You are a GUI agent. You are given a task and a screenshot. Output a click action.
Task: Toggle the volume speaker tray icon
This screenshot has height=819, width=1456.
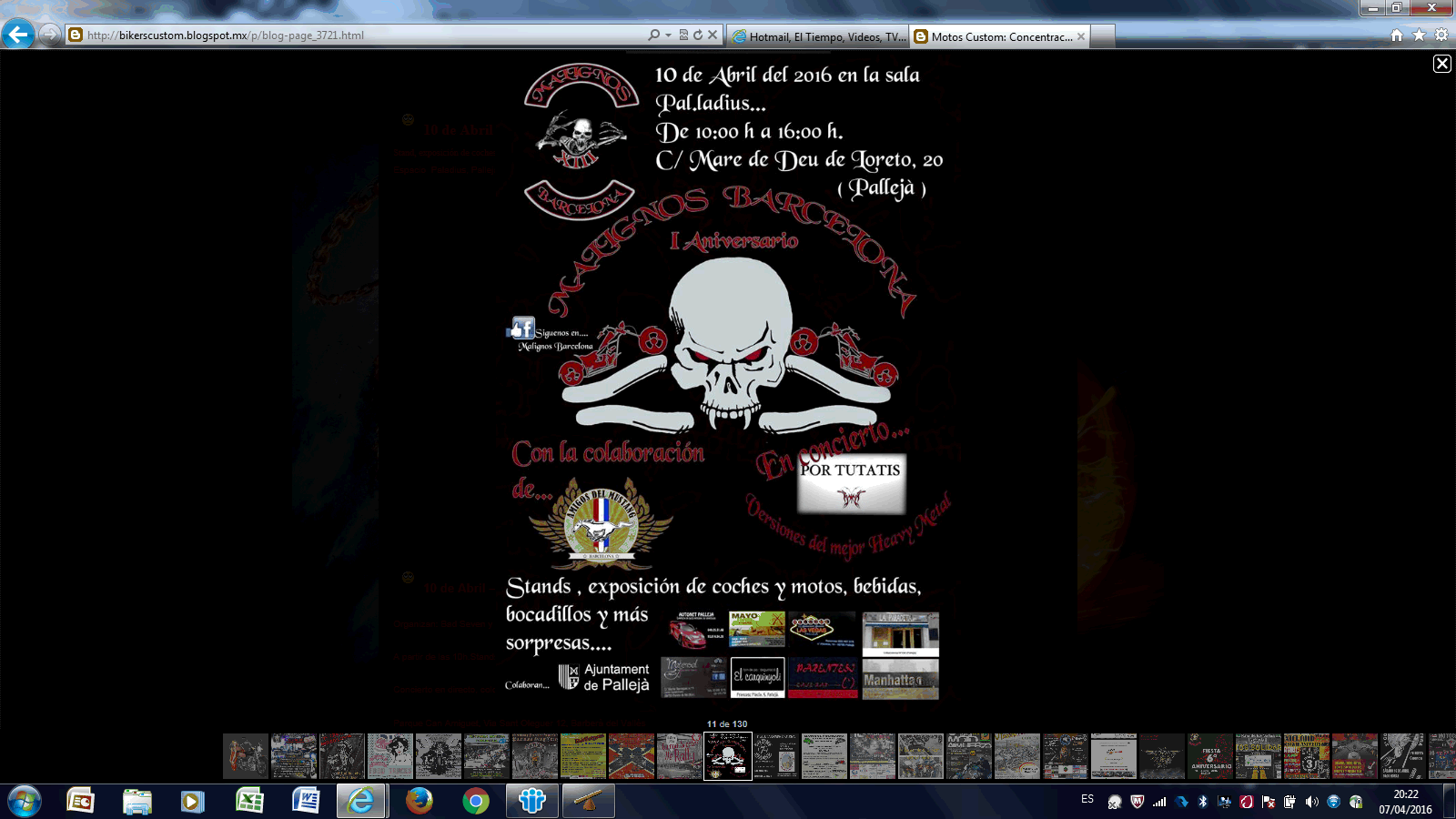[x=1311, y=802]
